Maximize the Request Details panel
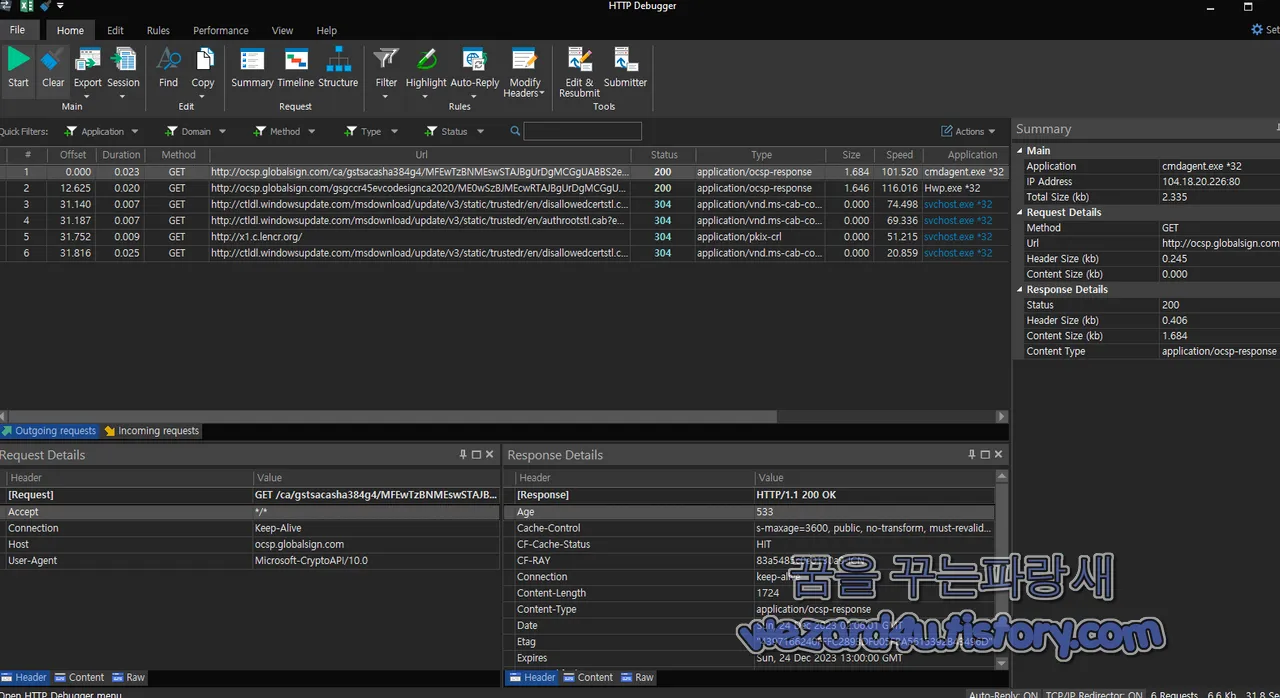The height and width of the screenshot is (698, 1280). coord(476,454)
